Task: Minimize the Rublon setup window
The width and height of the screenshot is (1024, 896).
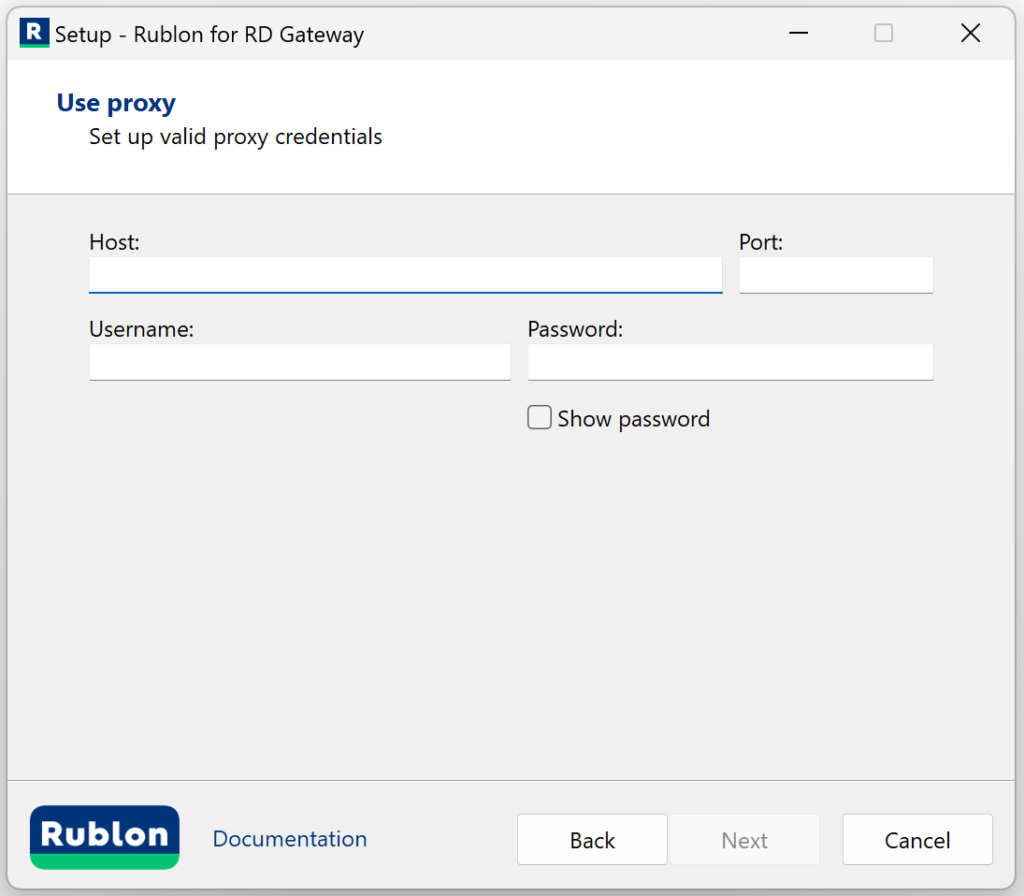Action: (798, 33)
